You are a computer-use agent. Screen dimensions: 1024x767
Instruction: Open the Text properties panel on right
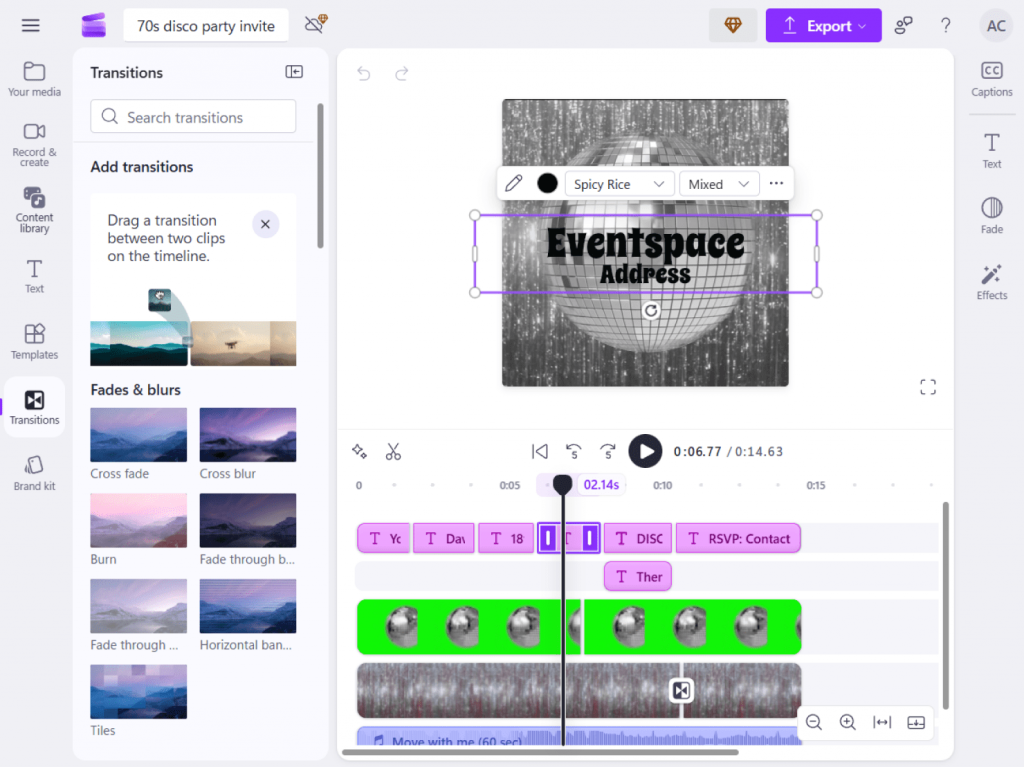click(991, 150)
